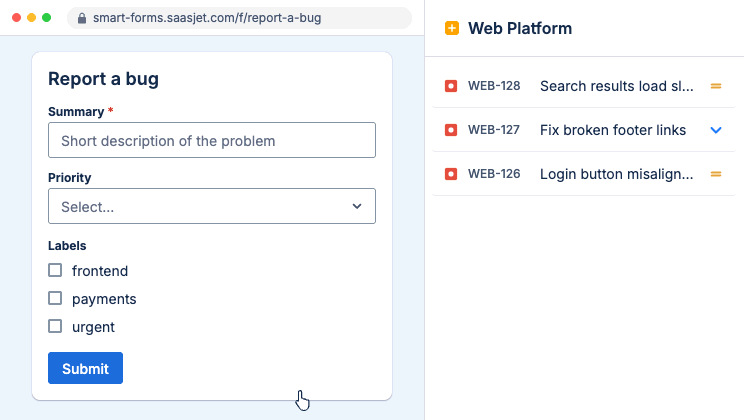Screen dimensions: 744x420
Task: Minimize the browser window with yellow button
Action: pos(31,18)
